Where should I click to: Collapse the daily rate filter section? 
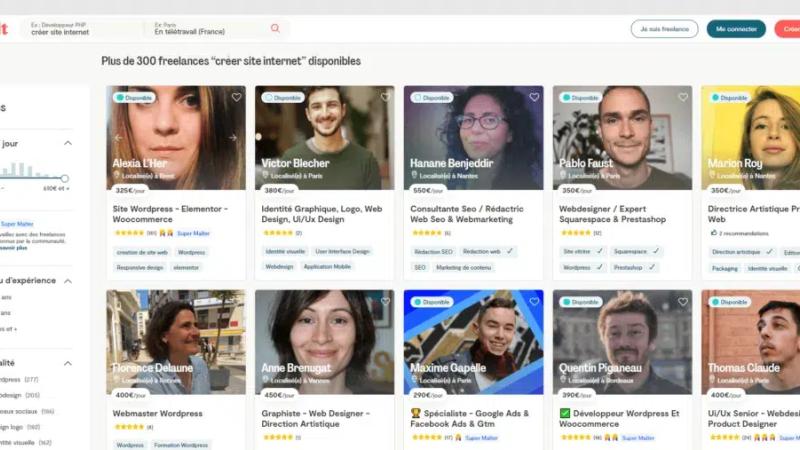(x=67, y=143)
